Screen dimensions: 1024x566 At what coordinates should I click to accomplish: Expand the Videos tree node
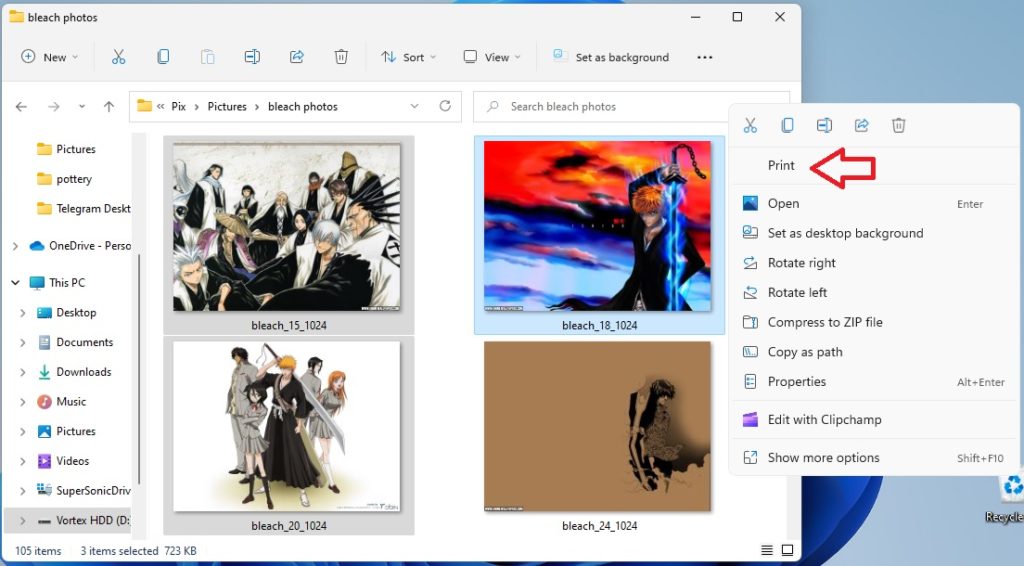click(x=23, y=461)
